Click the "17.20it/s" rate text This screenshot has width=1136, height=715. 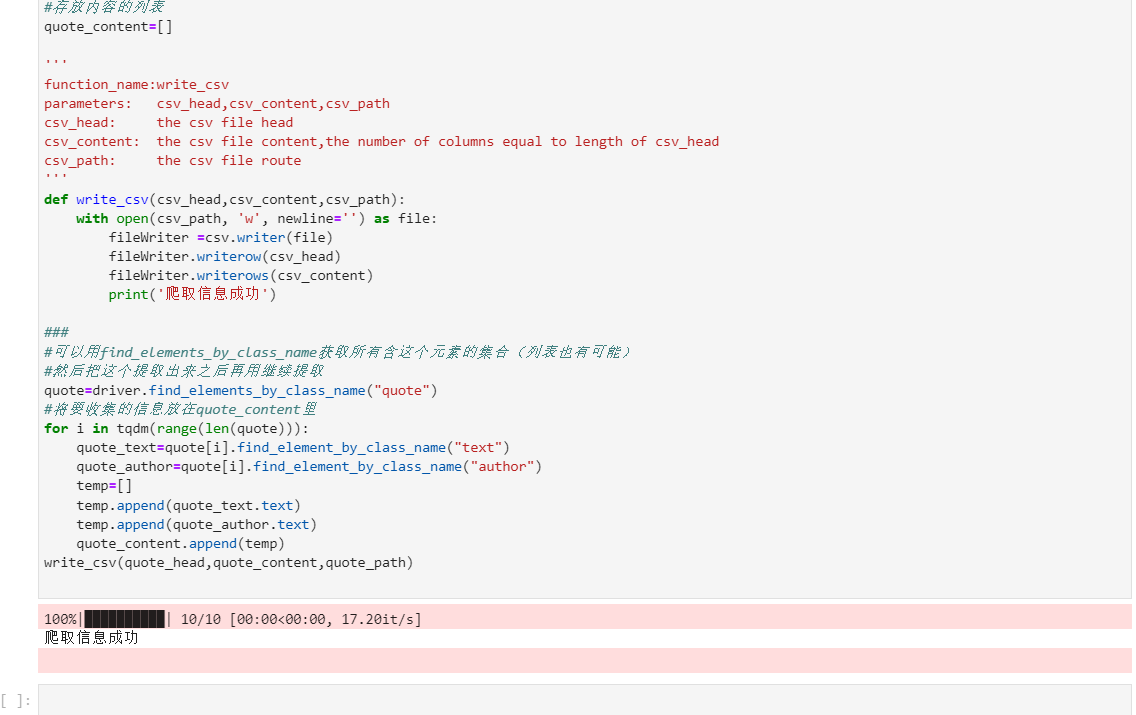coord(377,619)
